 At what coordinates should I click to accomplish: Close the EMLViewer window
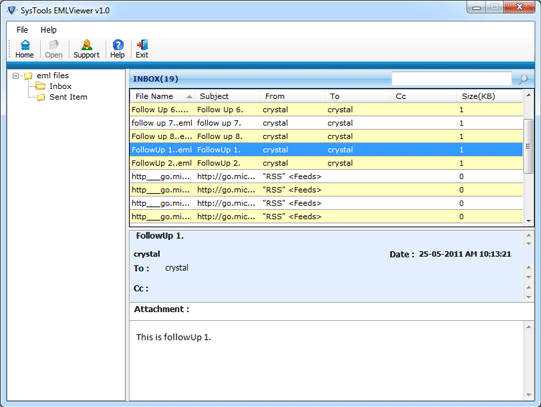pyautogui.click(x=519, y=8)
